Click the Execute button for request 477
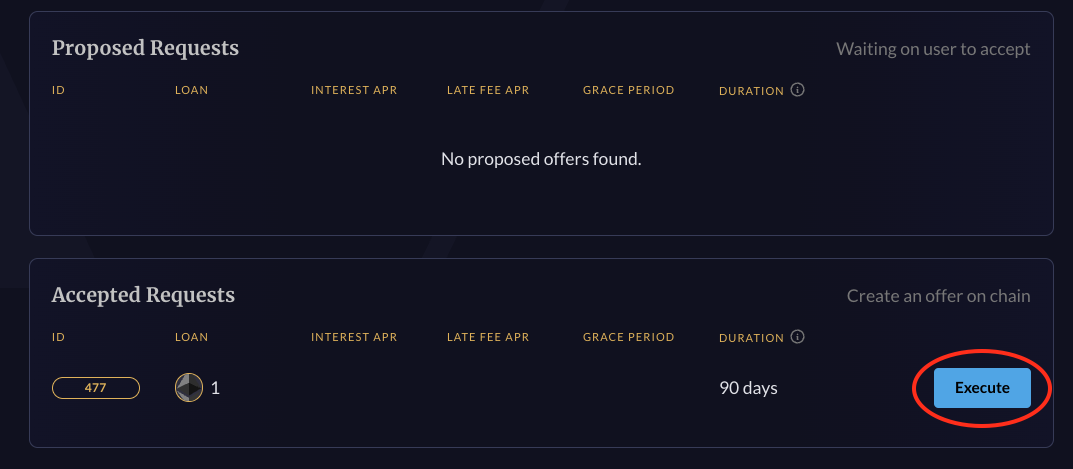Viewport: 1073px width, 469px height. pos(981,388)
